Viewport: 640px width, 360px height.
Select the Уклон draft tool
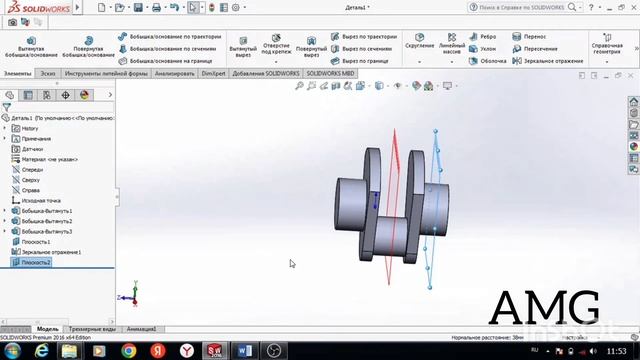point(483,49)
